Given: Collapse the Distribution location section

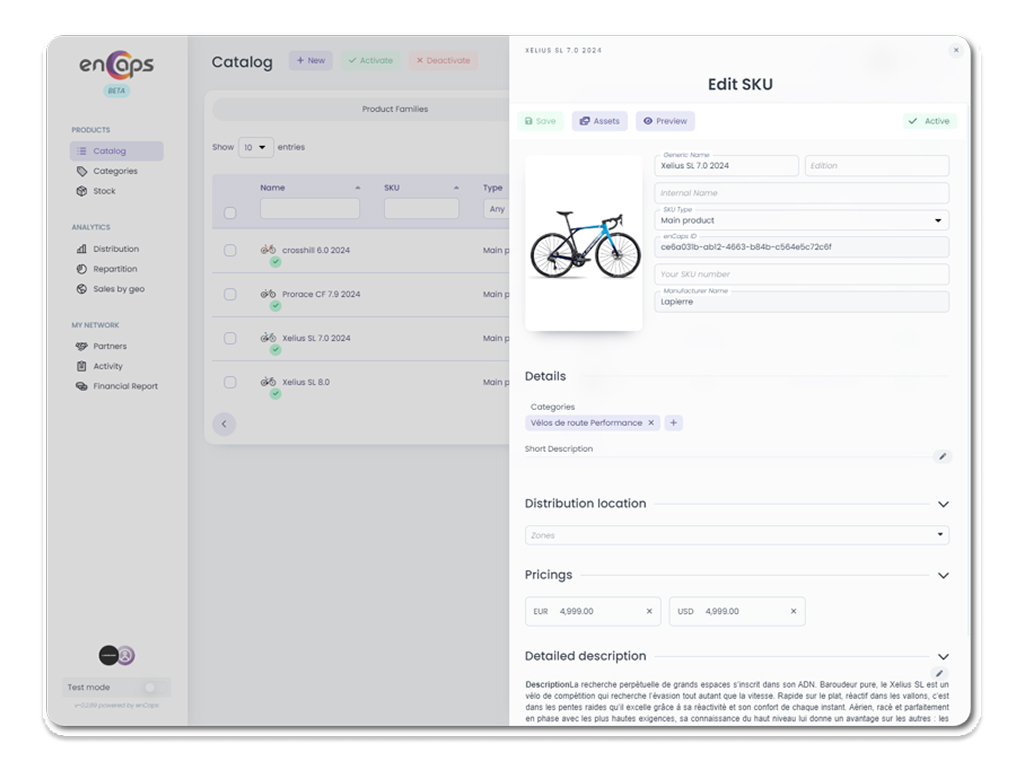Looking at the screenshot, I should (x=943, y=504).
